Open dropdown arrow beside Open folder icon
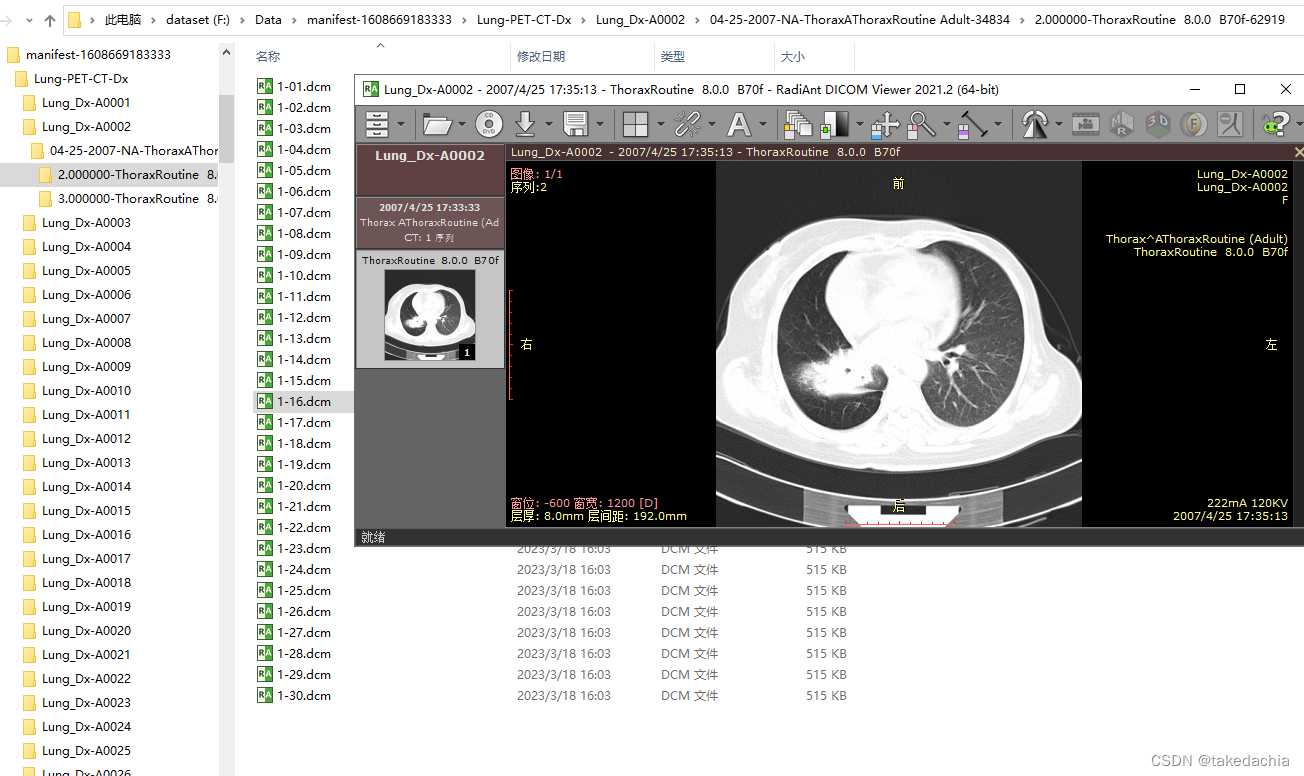Viewport: 1304px width, 776px height. tap(461, 125)
